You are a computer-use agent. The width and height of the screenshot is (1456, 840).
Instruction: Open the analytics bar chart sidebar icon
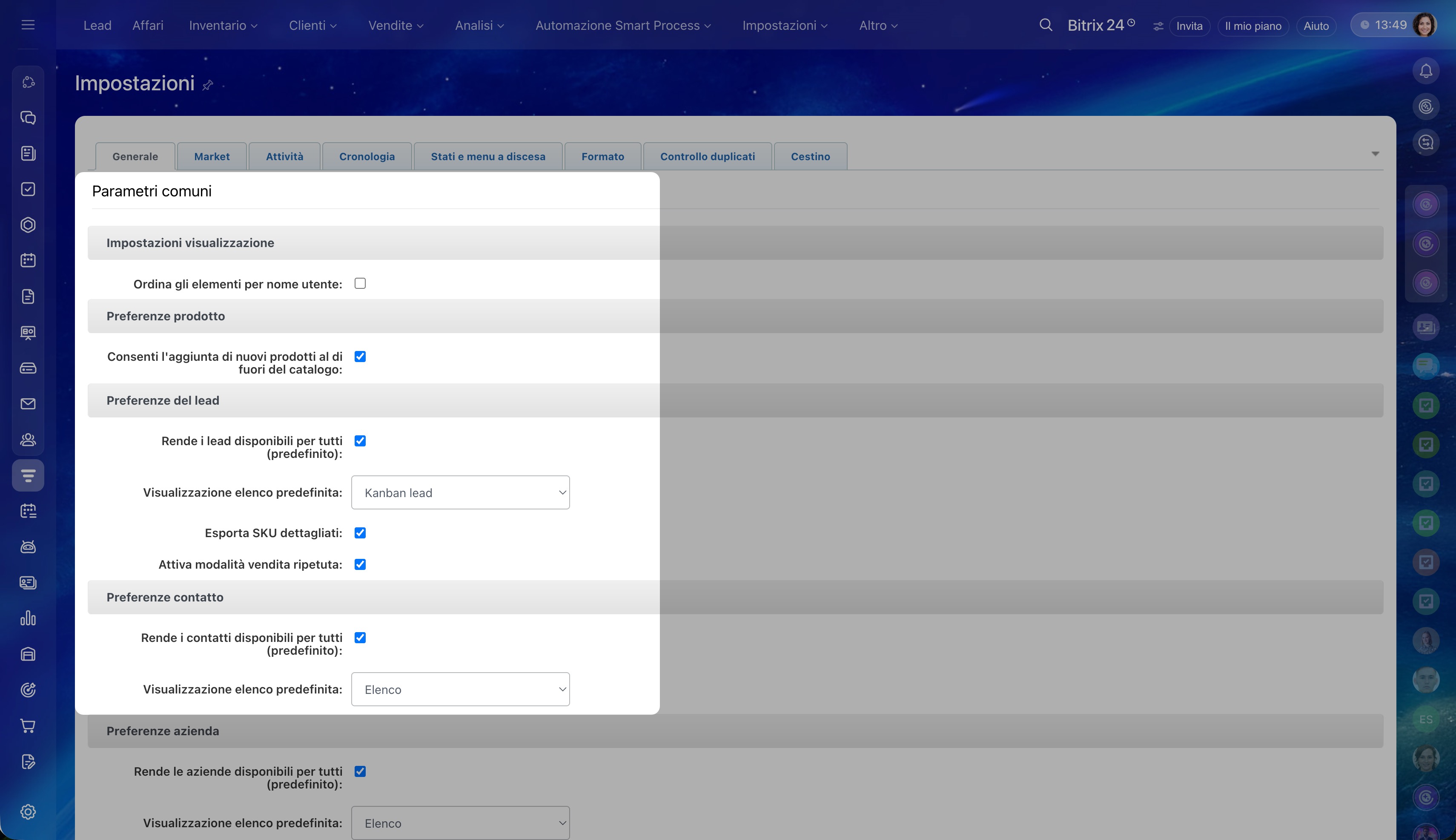[28, 618]
